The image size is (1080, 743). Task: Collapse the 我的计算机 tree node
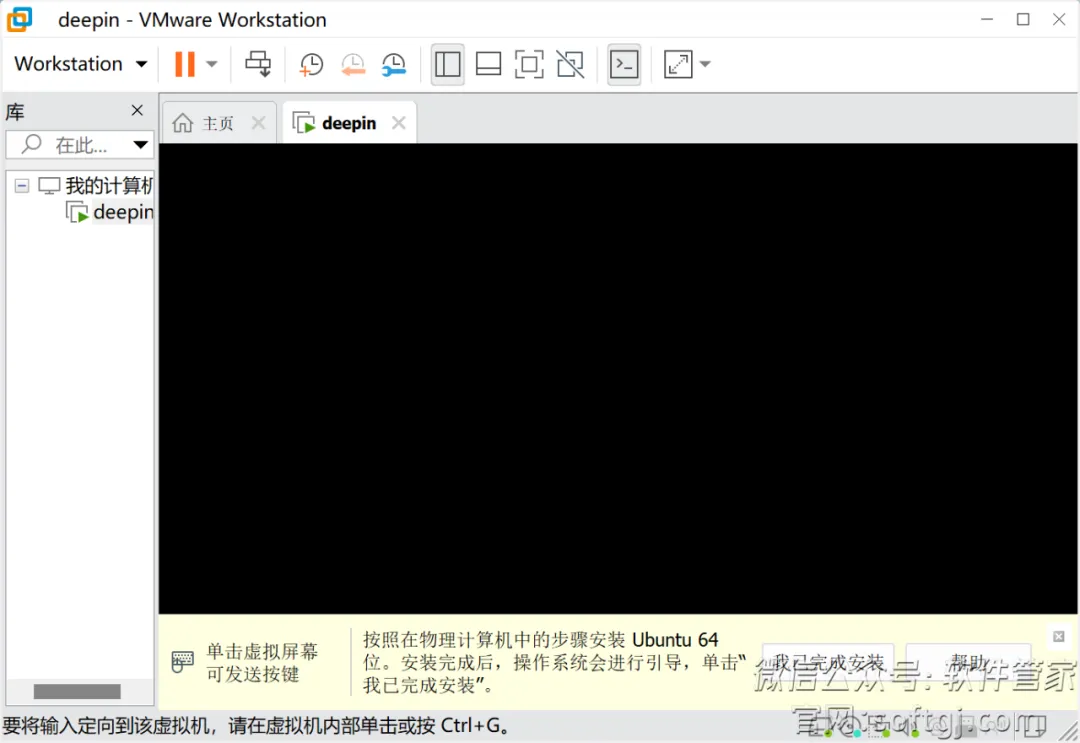coord(22,186)
